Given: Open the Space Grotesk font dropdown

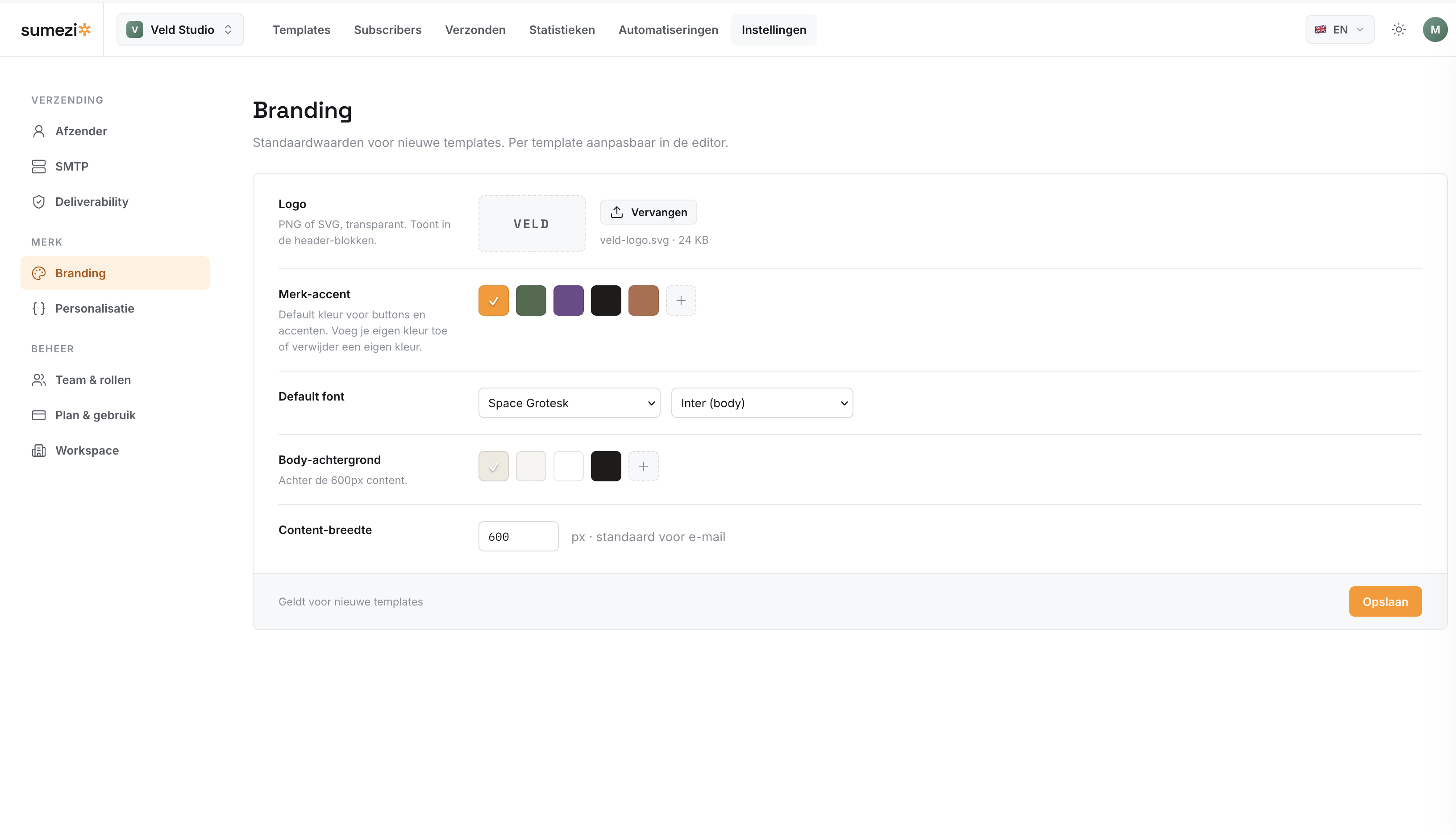Looking at the screenshot, I should coord(569,403).
